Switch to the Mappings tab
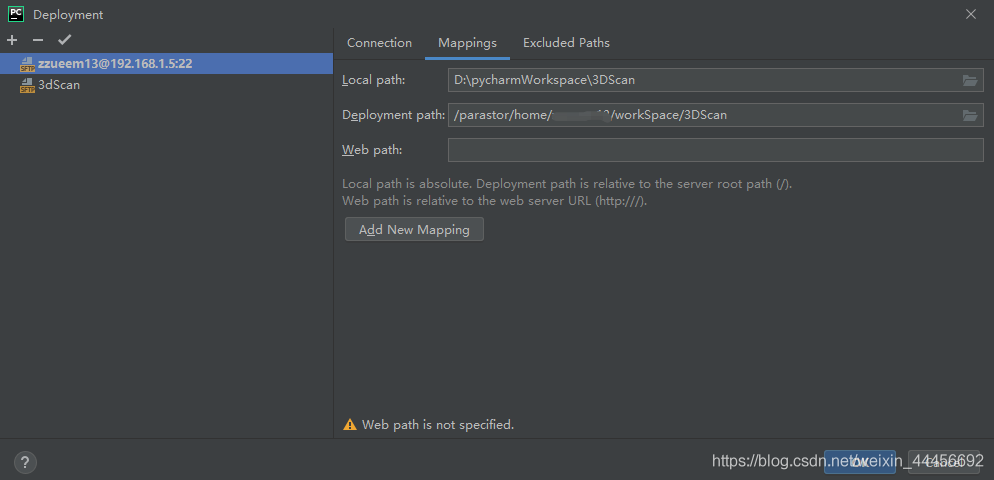The image size is (994, 480). coord(467,43)
